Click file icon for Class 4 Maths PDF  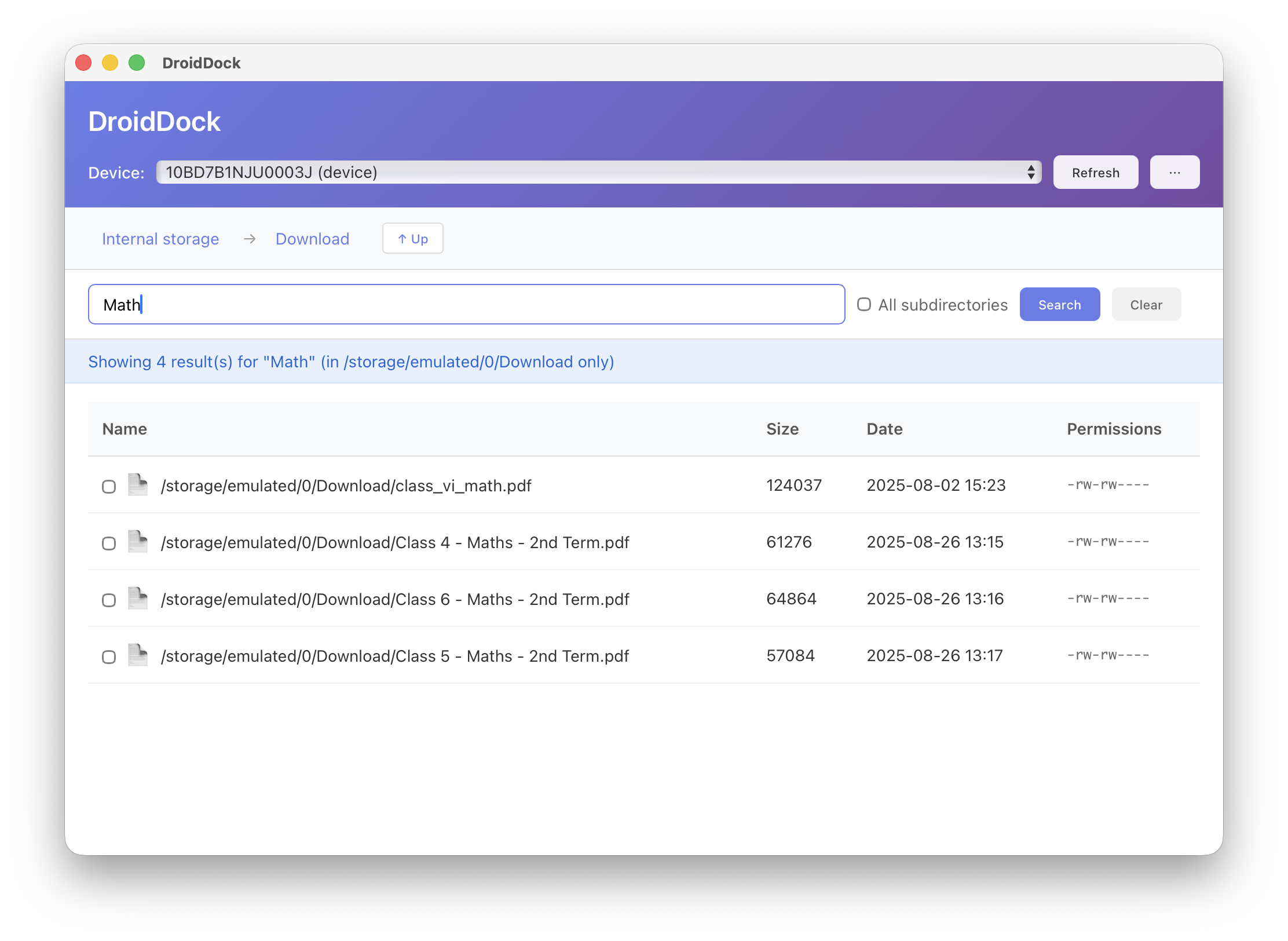click(138, 541)
